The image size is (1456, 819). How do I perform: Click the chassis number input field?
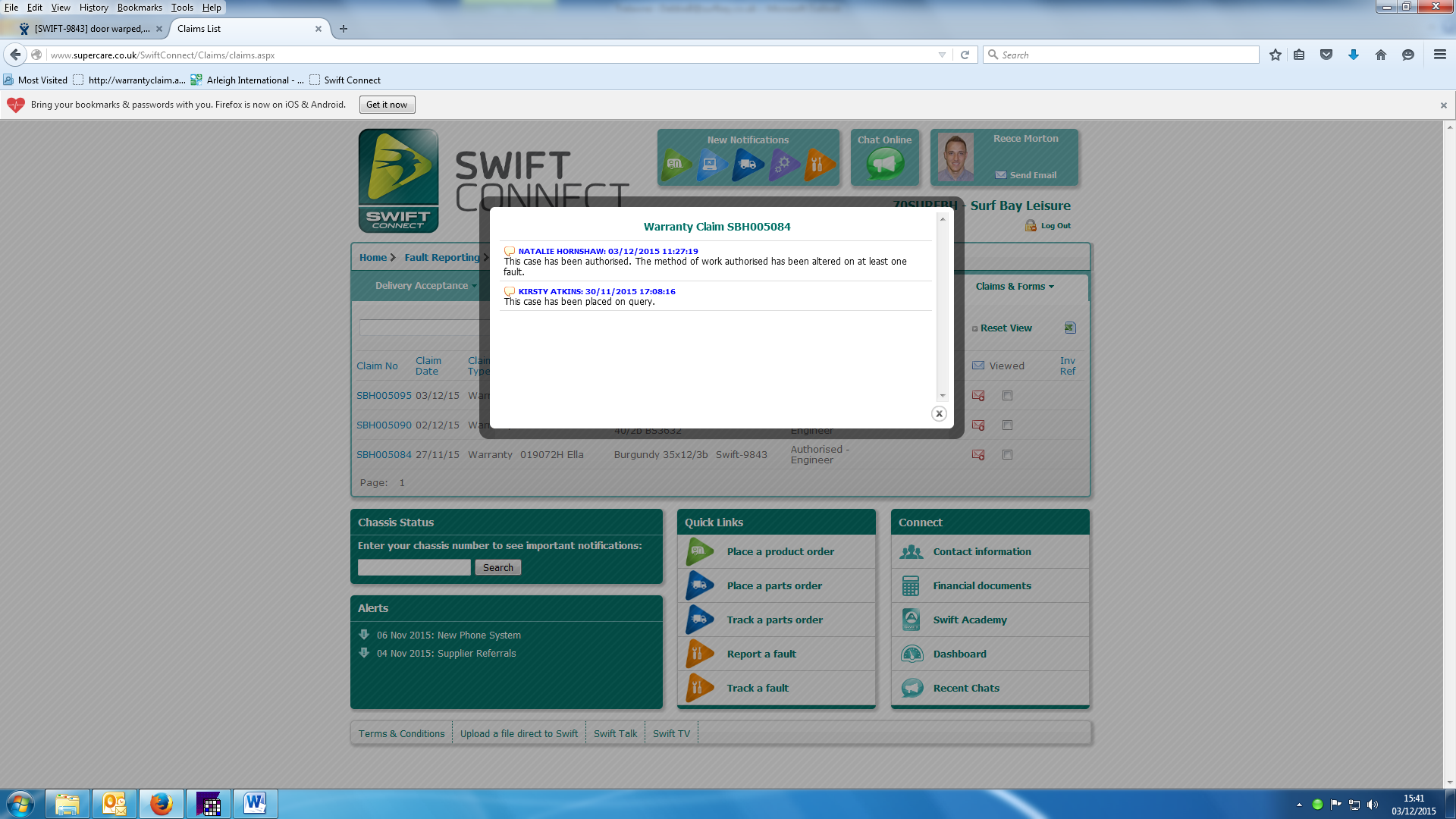point(414,567)
